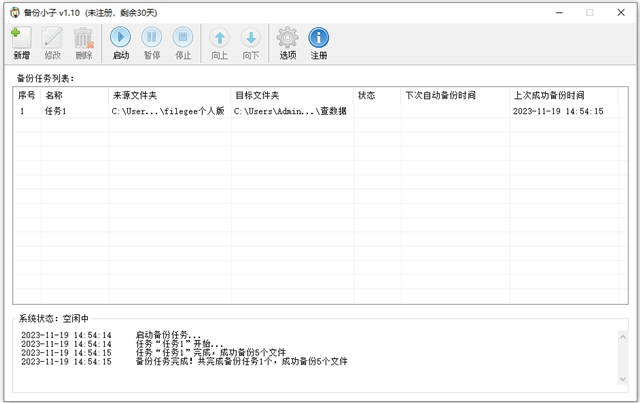
Task: Move the task down with 向下 arrow
Action: tap(250, 40)
